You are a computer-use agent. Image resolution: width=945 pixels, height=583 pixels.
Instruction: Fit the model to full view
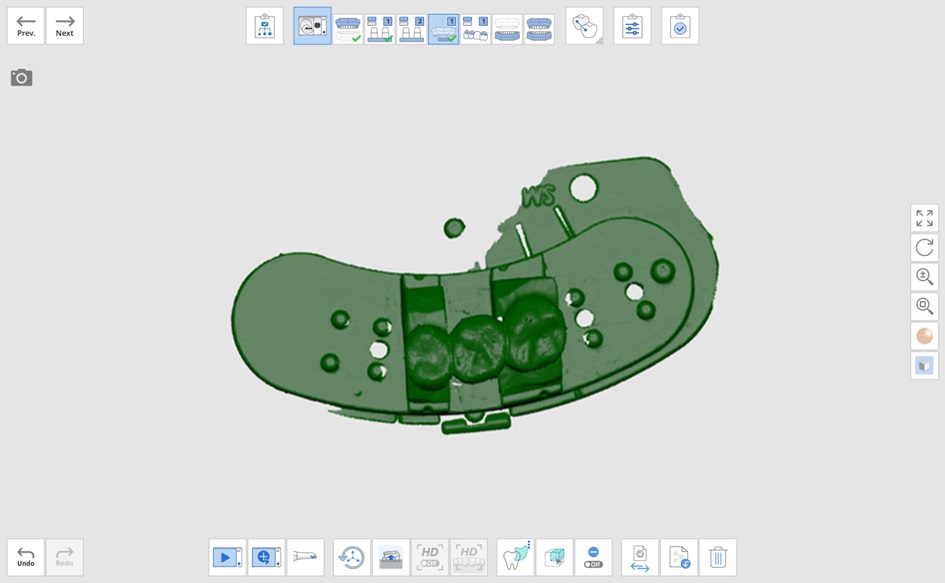click(925, 218)
